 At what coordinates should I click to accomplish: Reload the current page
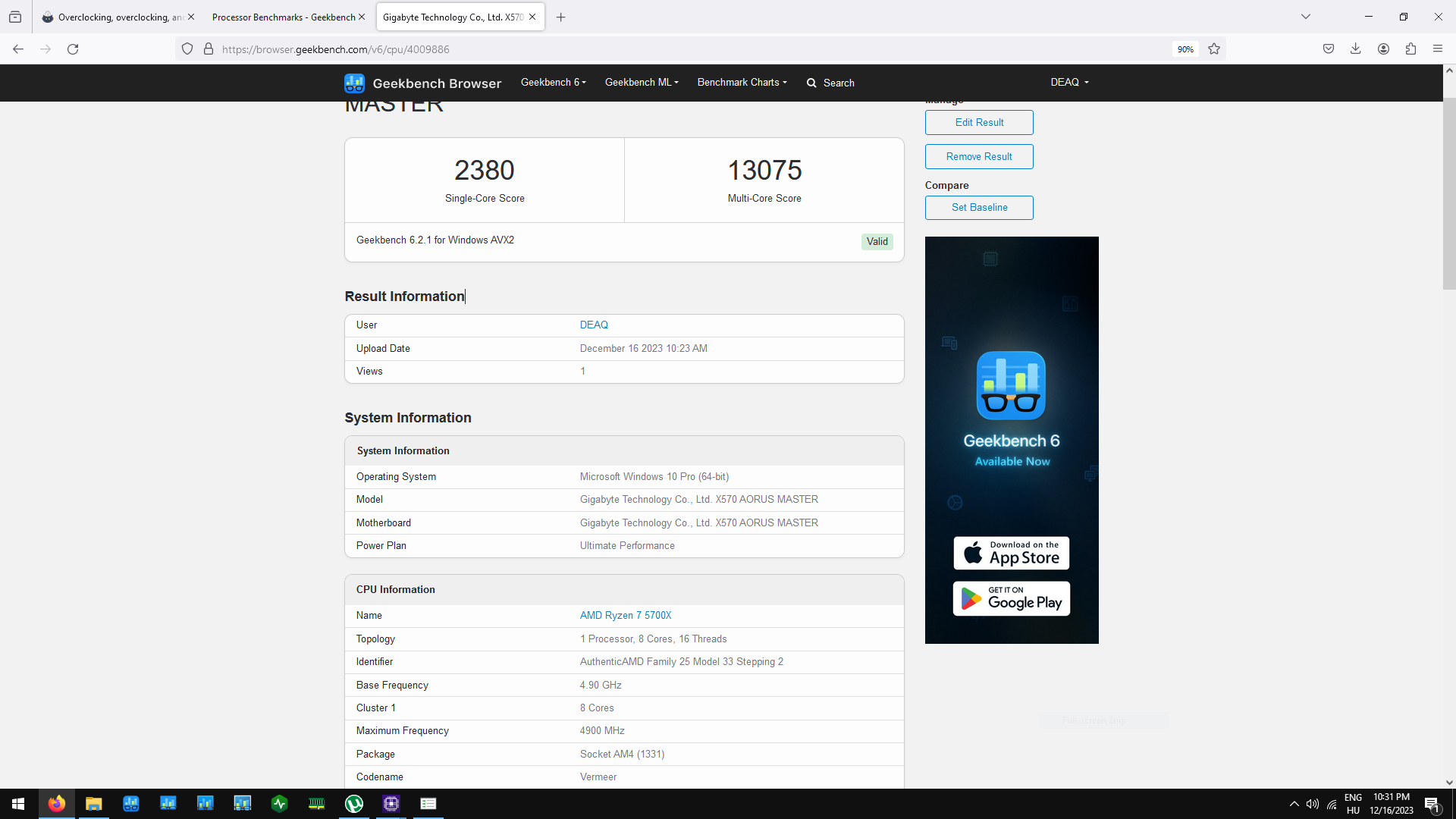coord(73,49)
